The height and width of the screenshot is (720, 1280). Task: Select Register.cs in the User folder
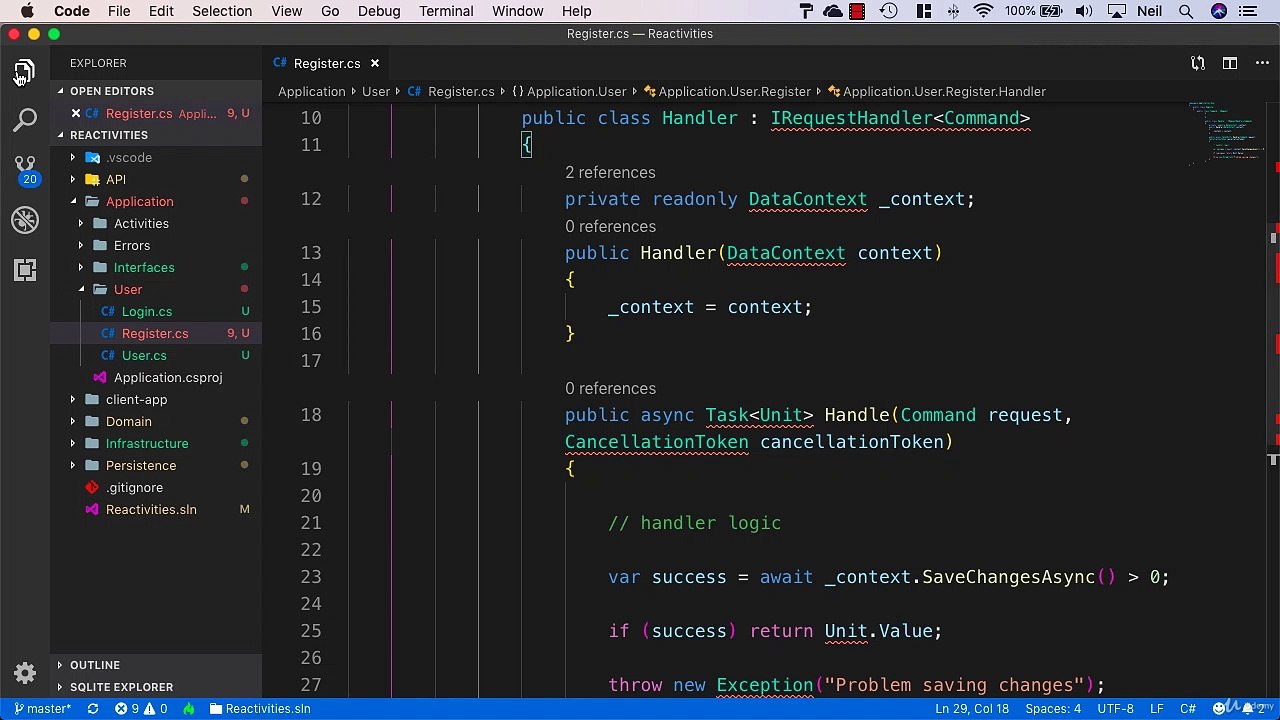coord(155,333)
